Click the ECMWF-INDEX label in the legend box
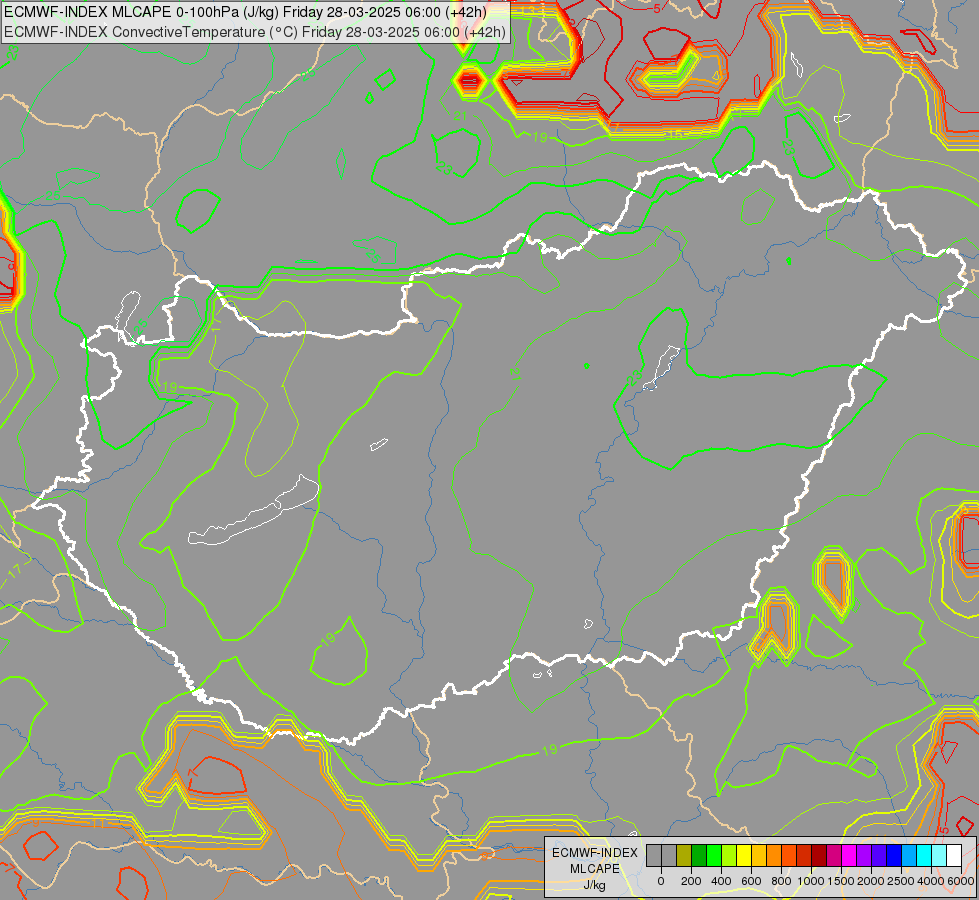This screenshot has width=979, height=900. tap(595, 853)
